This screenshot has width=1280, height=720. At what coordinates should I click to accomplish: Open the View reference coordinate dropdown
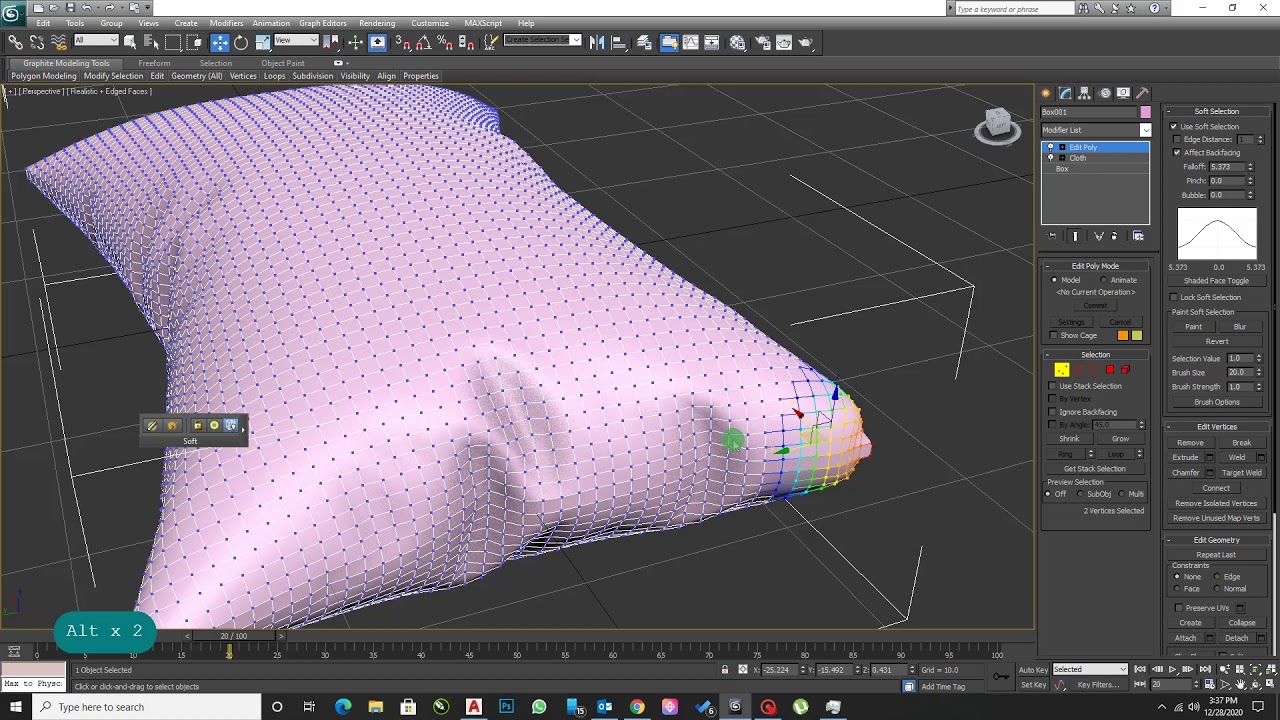[296, 40]
